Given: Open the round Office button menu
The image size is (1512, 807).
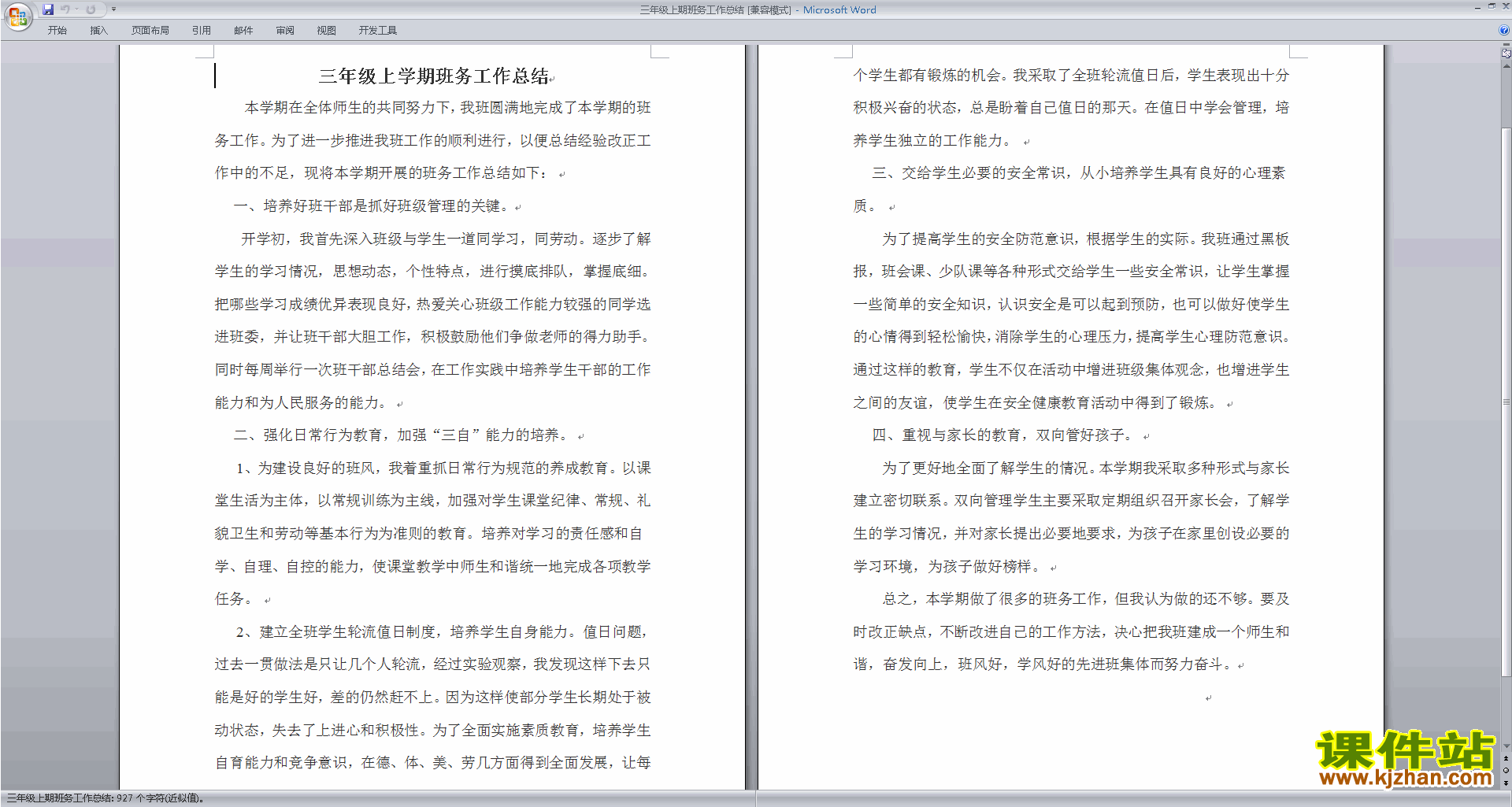Looking at the screenshot, I should [x=17, y=16].
